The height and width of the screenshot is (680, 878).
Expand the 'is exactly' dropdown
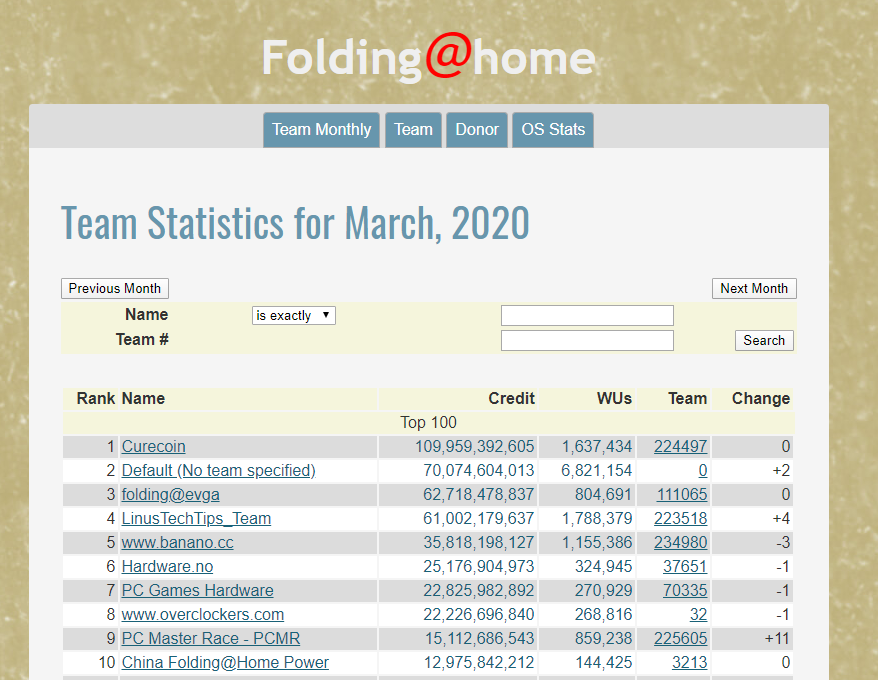tap(293, 315)
